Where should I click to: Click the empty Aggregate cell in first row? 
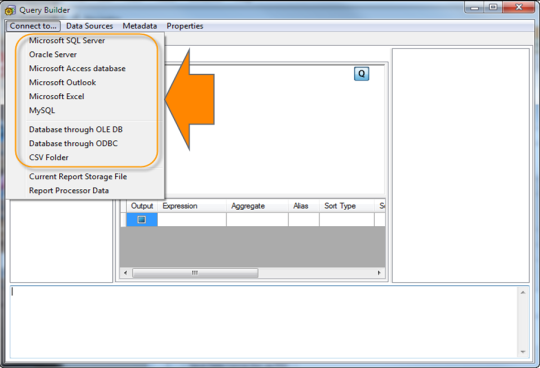(x=257, y=220)
